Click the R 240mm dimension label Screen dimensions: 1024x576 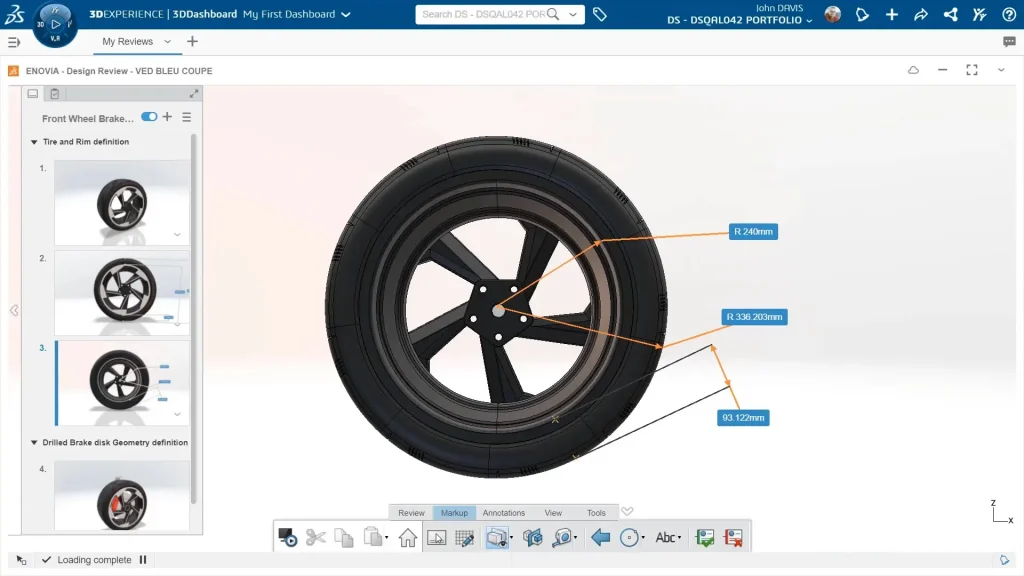point(753,231)
